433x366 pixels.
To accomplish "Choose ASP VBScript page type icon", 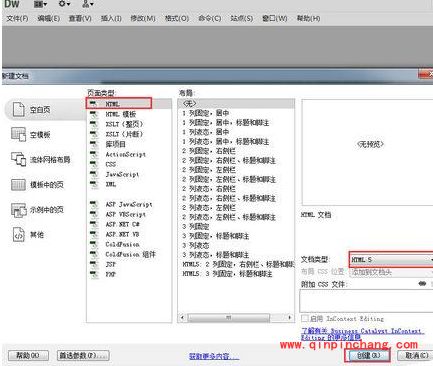I will pos(94,214).
